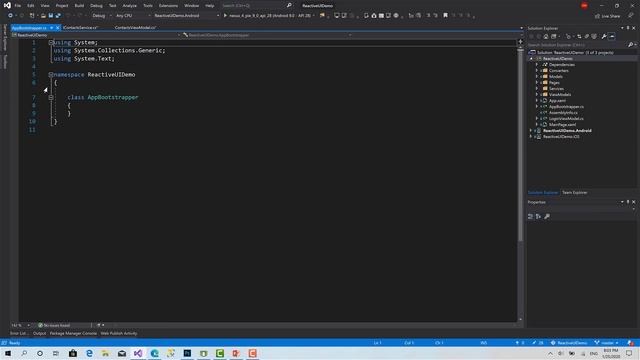Open the File menu
The image size is (640, 360).
coord(18,6)
